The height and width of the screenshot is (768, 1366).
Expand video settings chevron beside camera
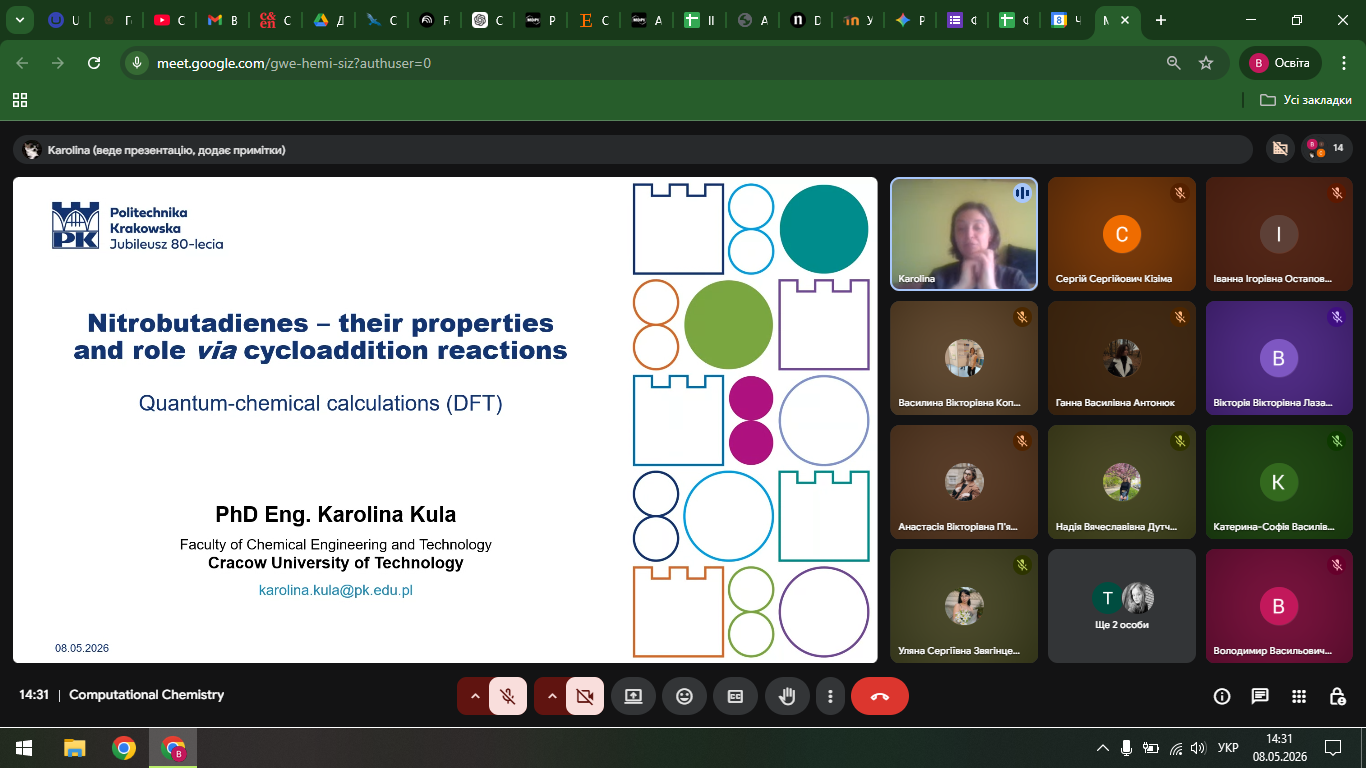[x=551, y=696]
